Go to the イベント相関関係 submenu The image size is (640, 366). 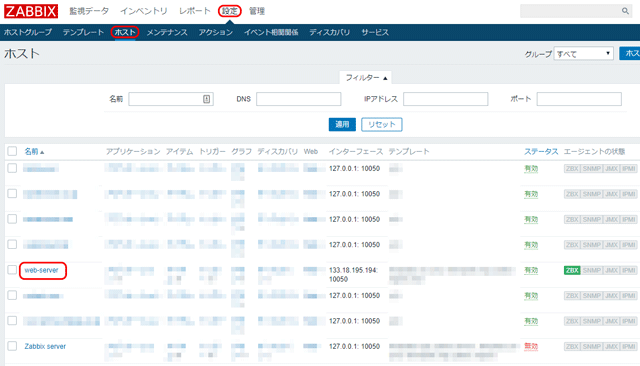click(271, 32)
